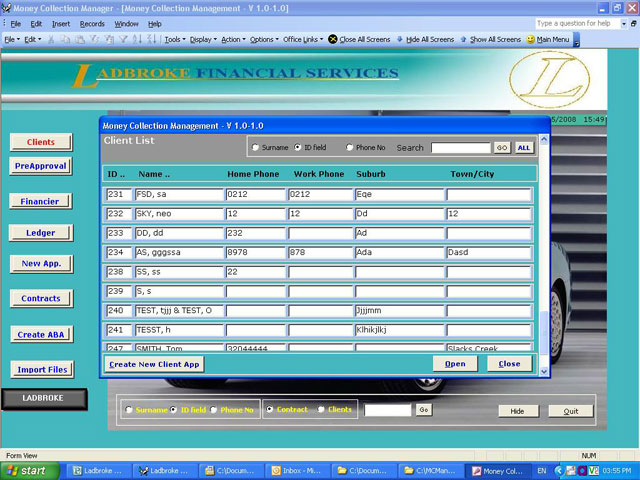The width and height of the screenshot is (640, 480).
Task: Click the Sort Descending toolbar icon
Action: [151, 40]
